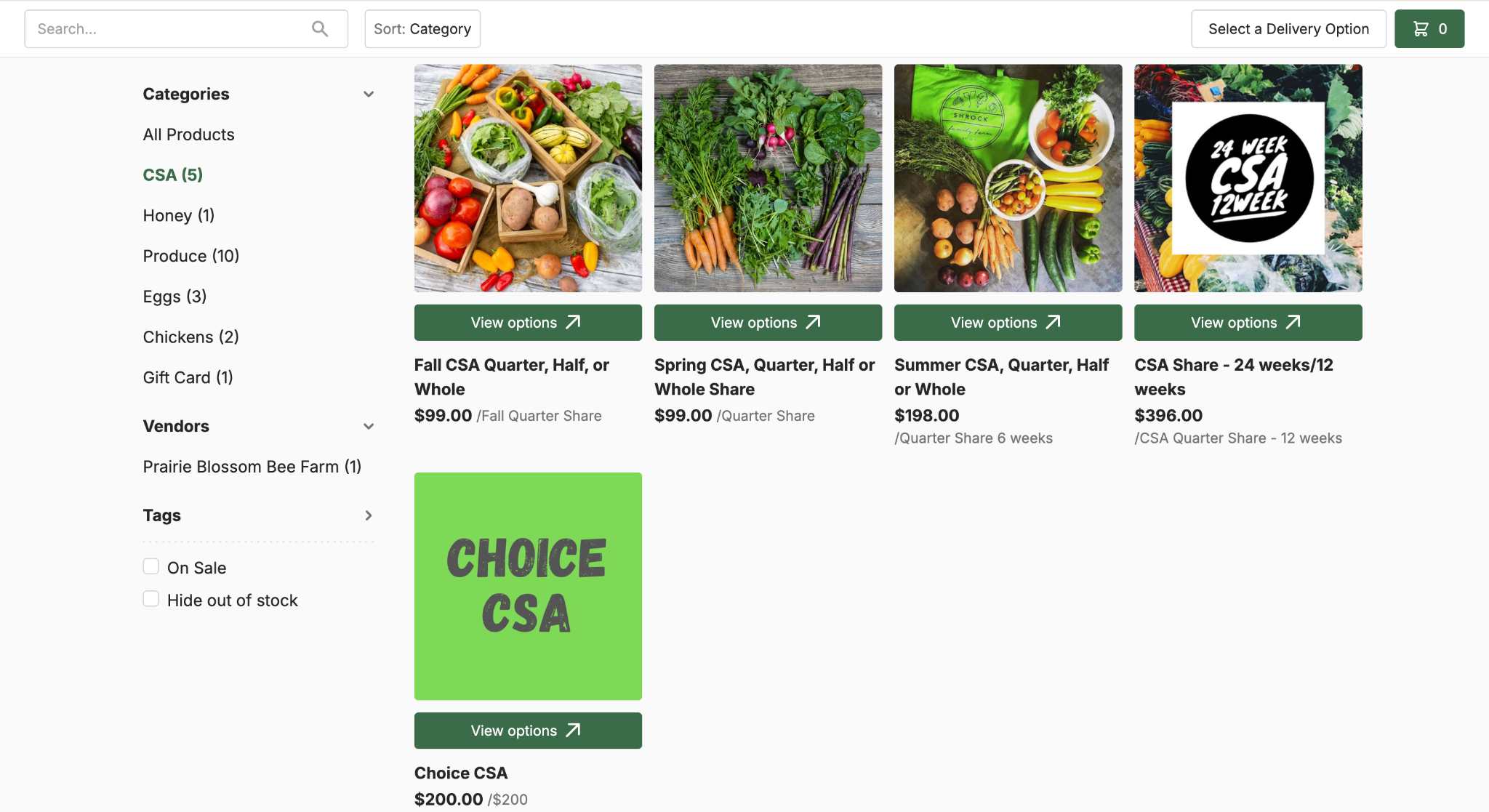Screen dimensions: 1489x812
Task: Select the All Products category
Action: coord(189,134)
